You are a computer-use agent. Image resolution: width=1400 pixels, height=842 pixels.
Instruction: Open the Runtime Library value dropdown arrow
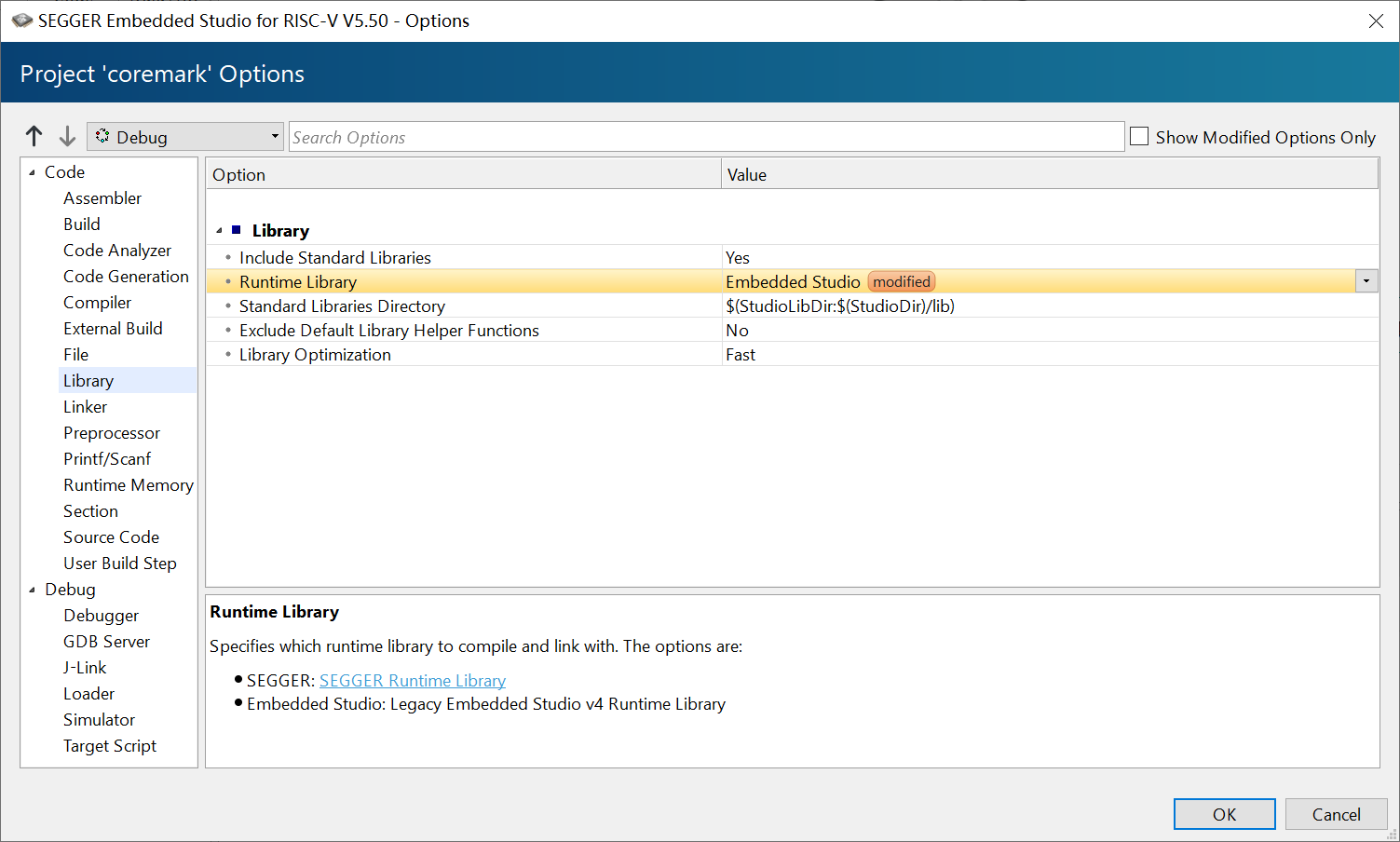tap(1366, 281)
